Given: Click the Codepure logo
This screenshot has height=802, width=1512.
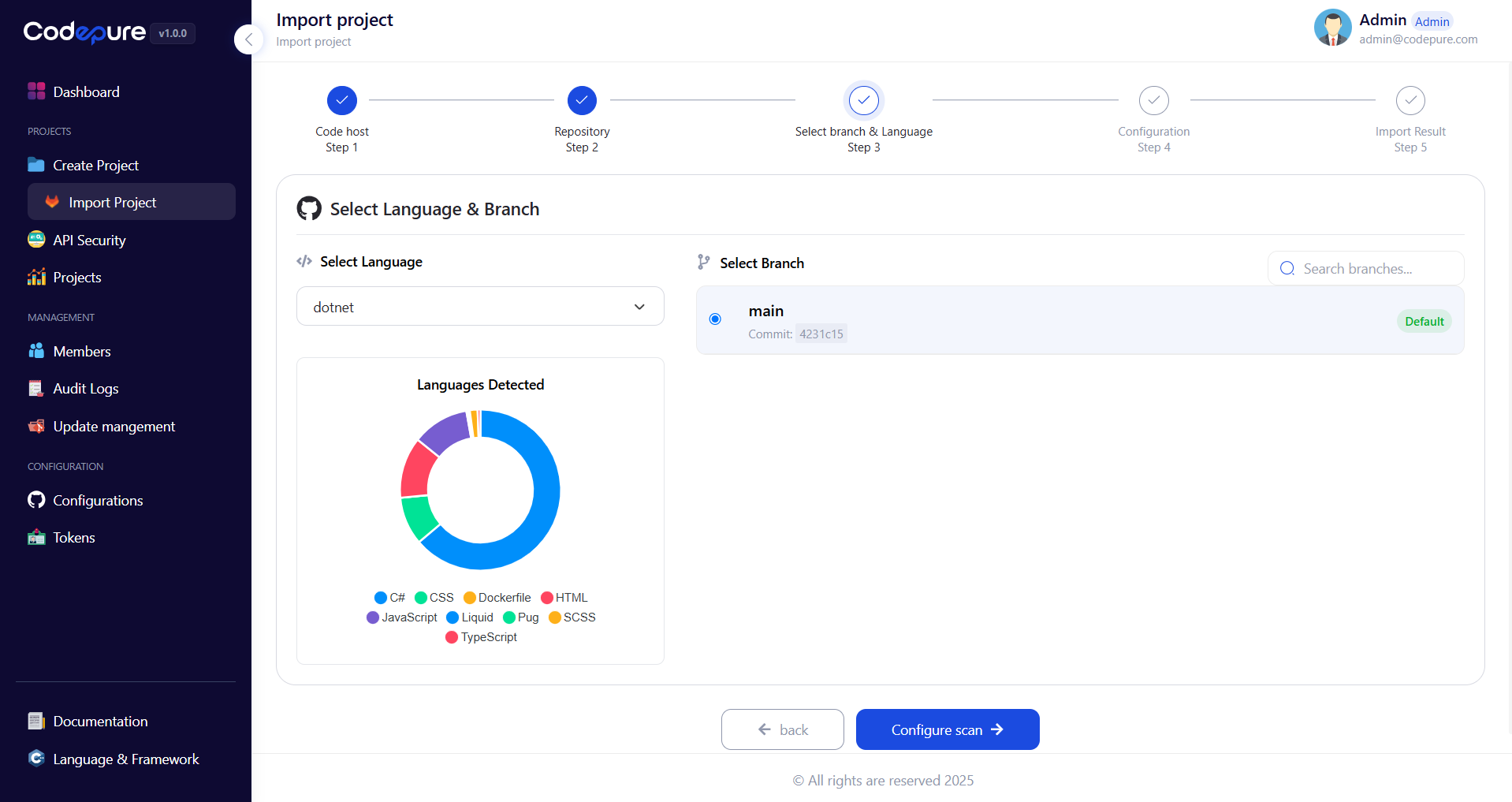Looking at the screenshot, I should pos(84,32).
